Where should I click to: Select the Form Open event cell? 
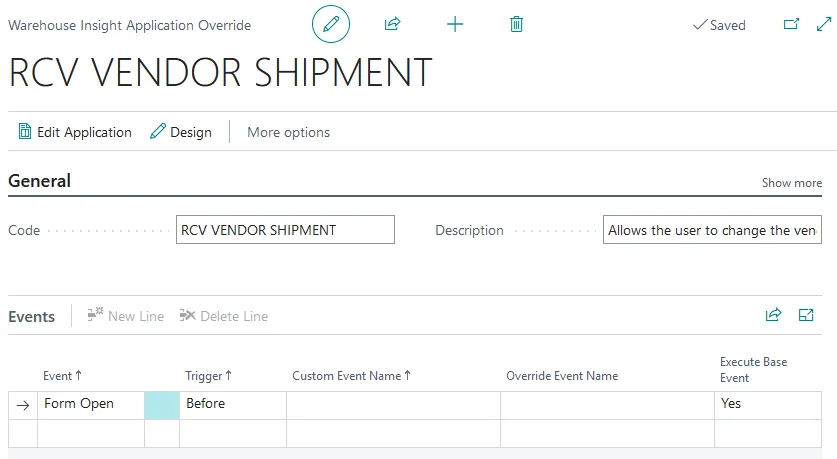pyautogui.click(x=90, y=404)
